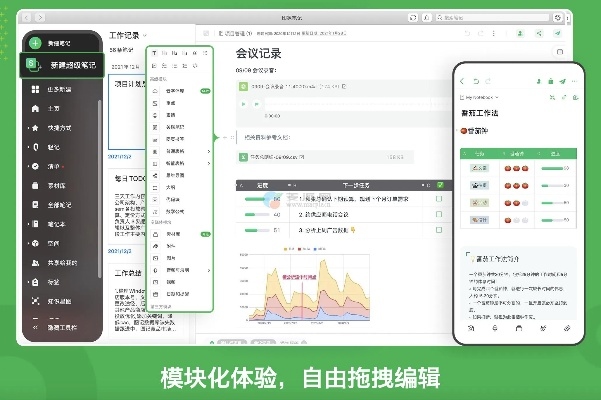Open the vertical three-dot more menu in editor
Image resolution: width=601 pixels, height=400 pixels.
[494, 33]
